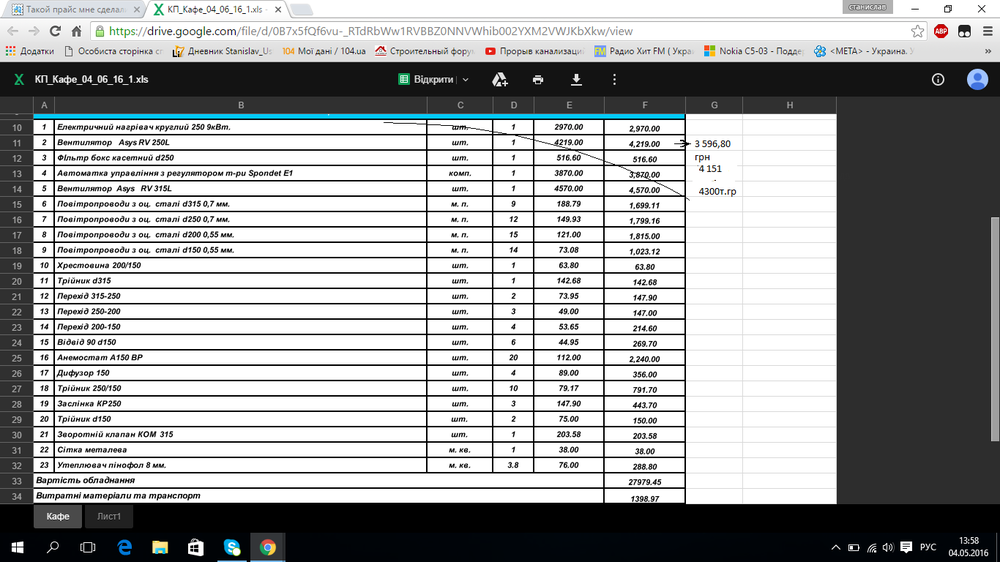This screenshot has height=562, width=1000.
Task: Open Особиста сторінка bookmark
Action: click(114, 51)
